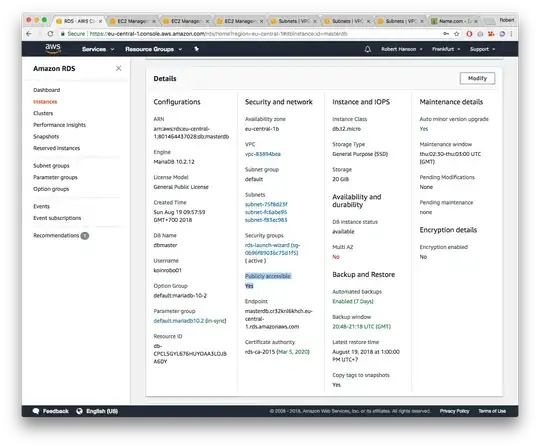Go back with the browser back arrow
The image size is (540, 448).
29,34
